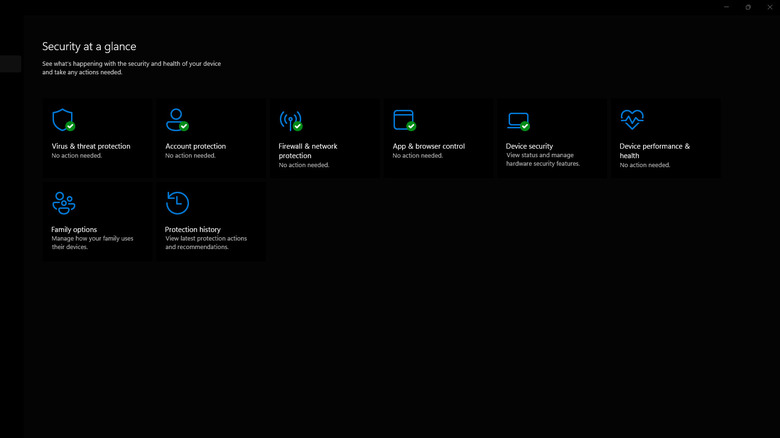Open the Device security title text
This screenshot has width=780, height=438.
pyautogui.click(x=529, y=146)
